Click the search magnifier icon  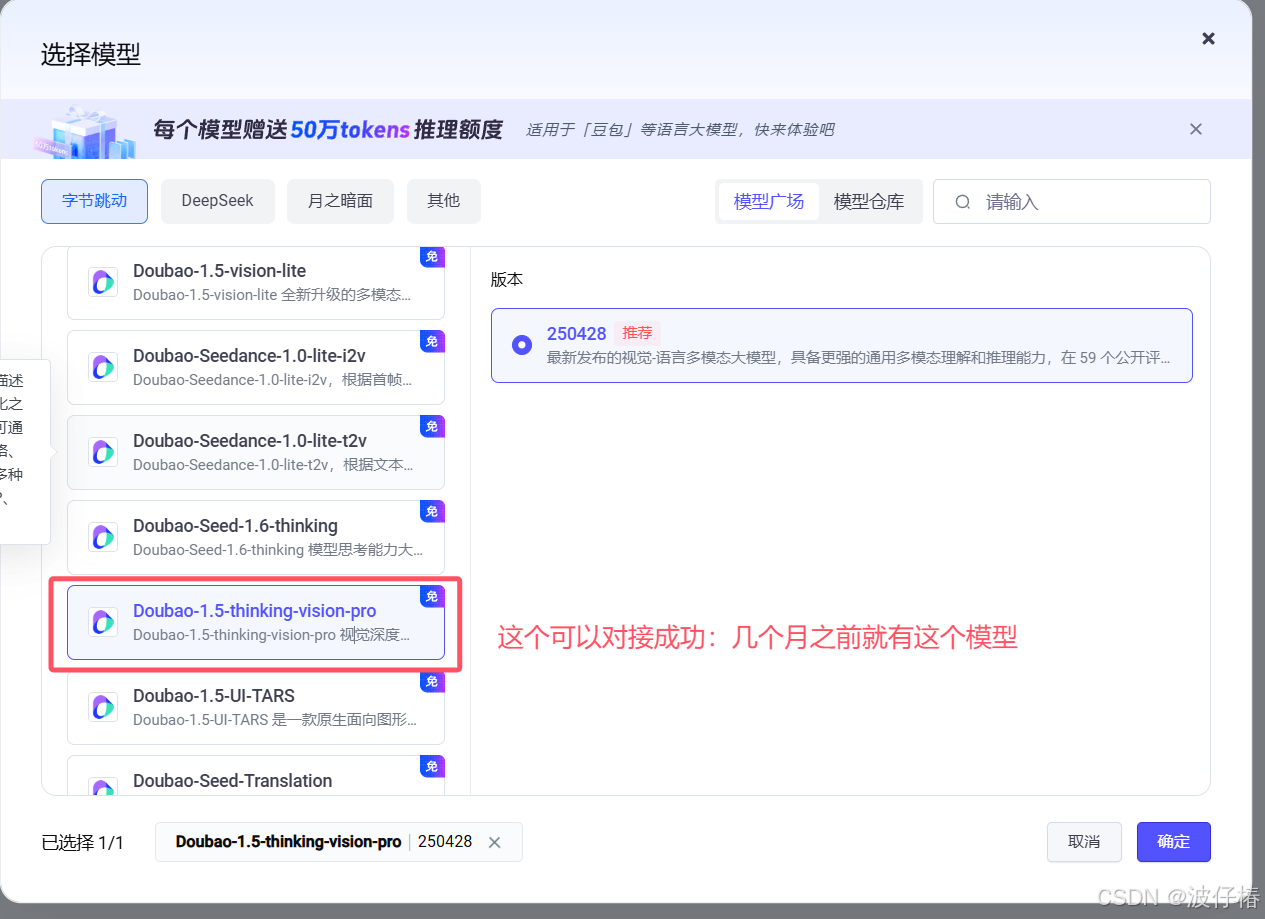962,201
